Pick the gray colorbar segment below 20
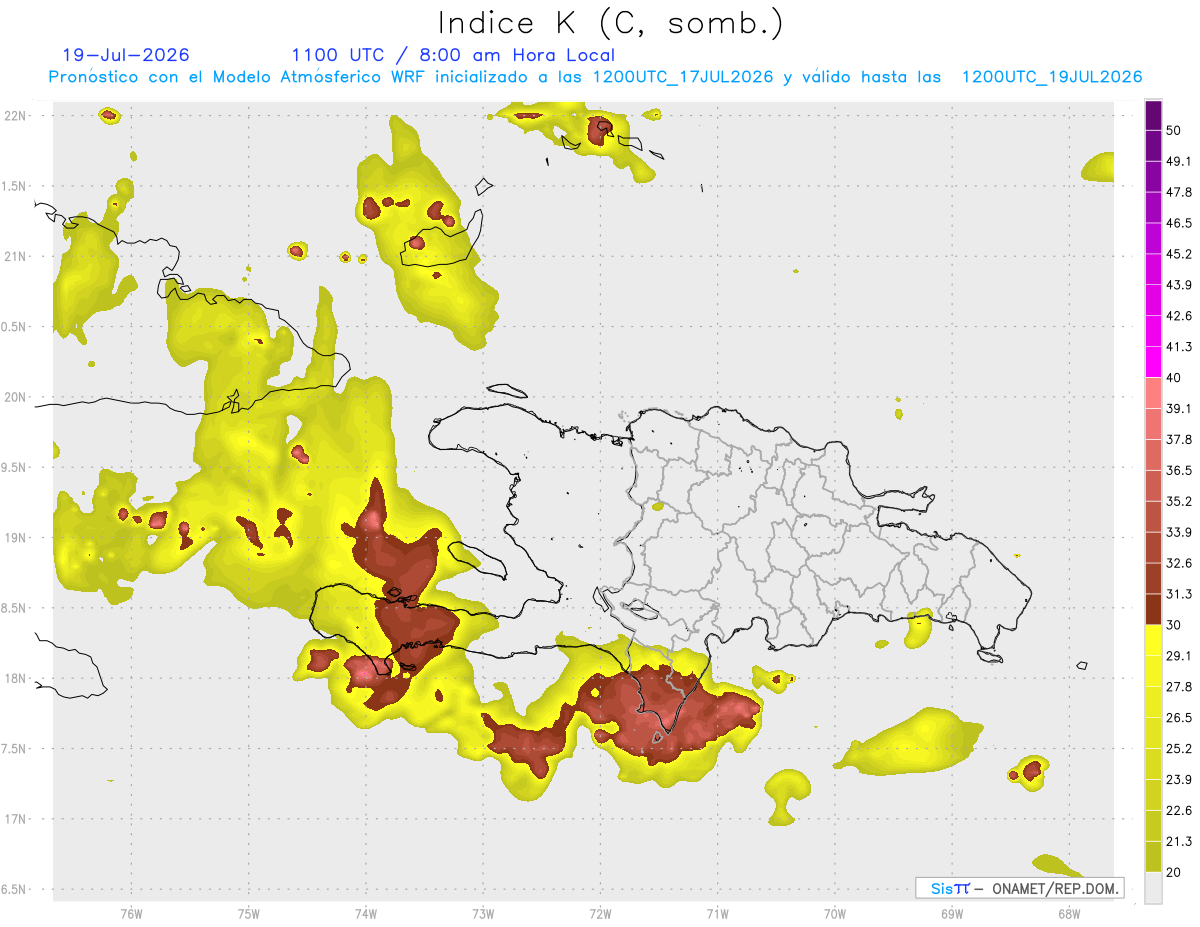 (x=1153, y=888)
